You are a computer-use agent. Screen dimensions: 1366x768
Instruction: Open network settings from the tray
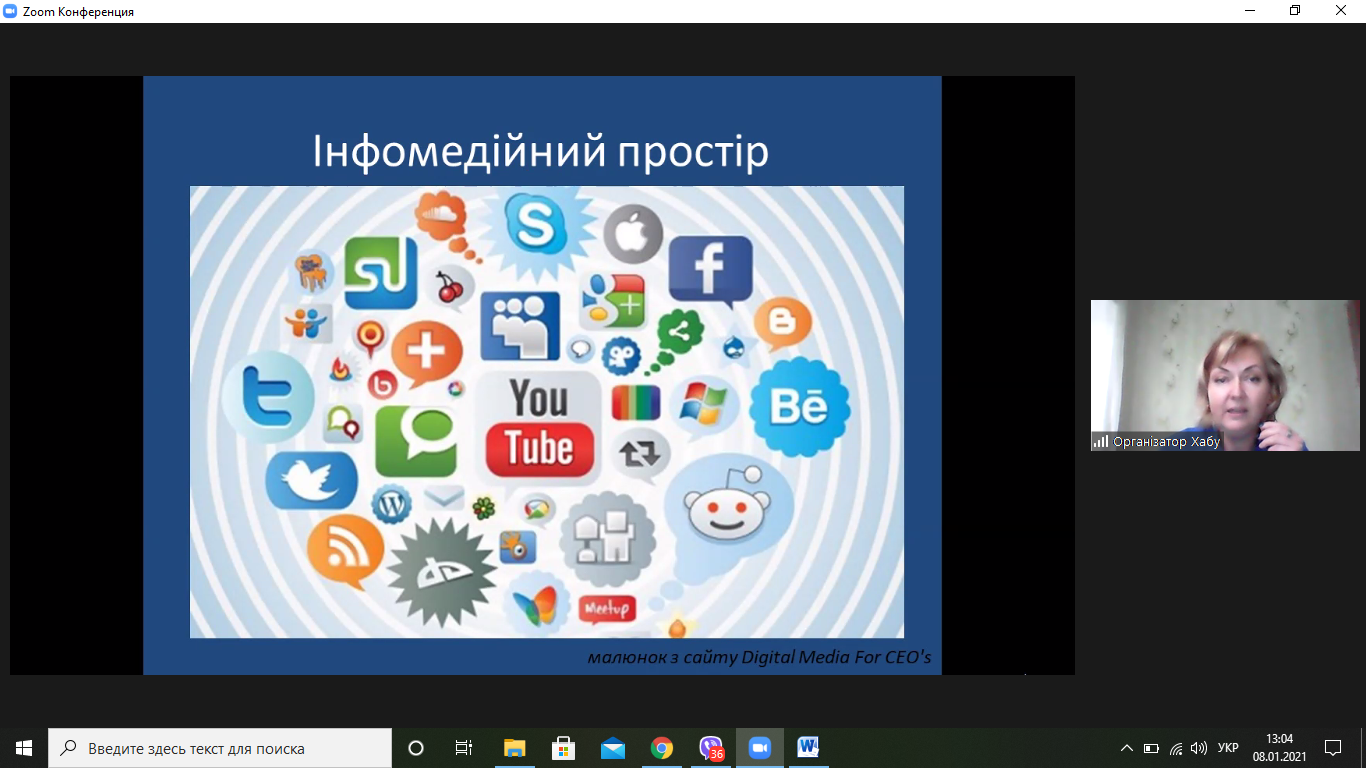tap(1176, 748)
